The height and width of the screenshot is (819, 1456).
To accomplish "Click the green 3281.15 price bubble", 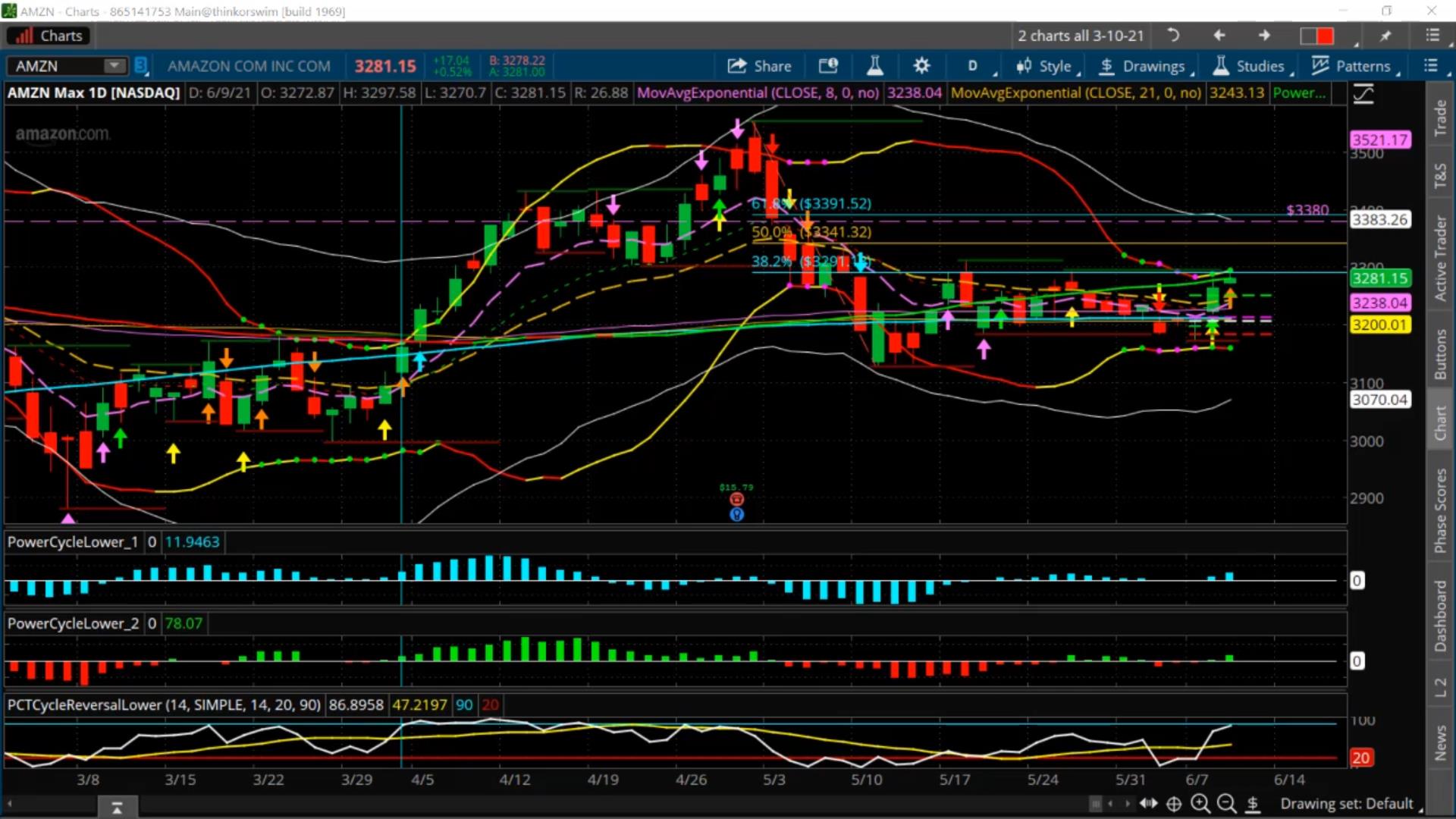I will pos(1380,278).
